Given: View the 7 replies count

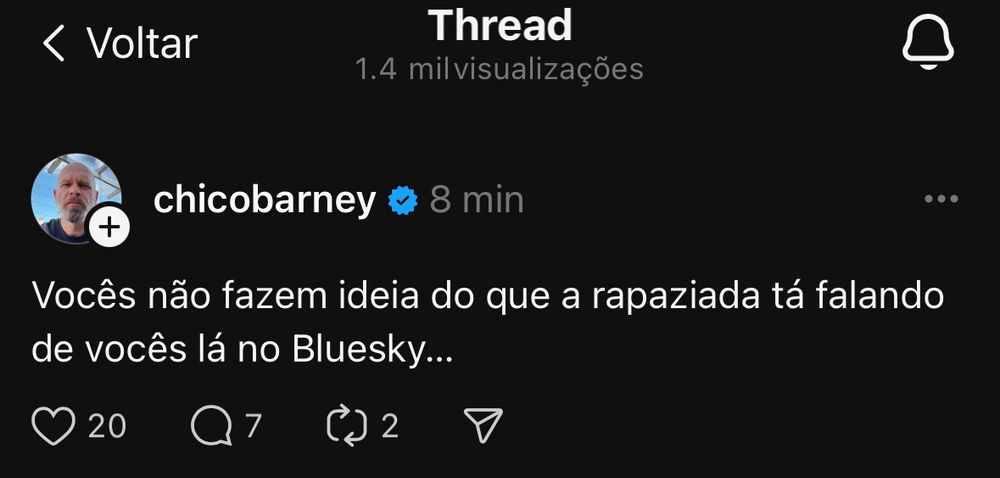Looking at the screenshot, I should tap(253, 426).
